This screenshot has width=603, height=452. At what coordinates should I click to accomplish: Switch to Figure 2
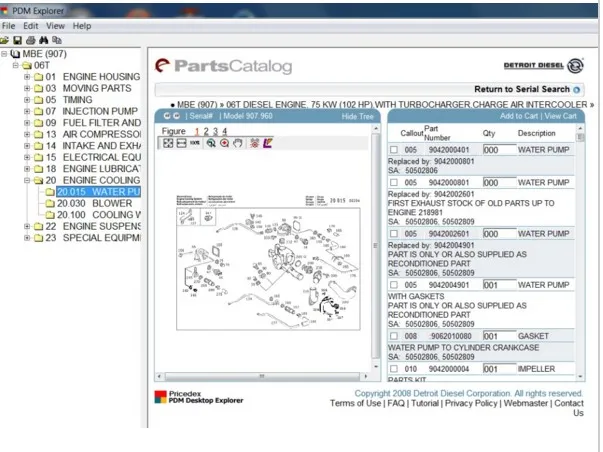[206, 132]
